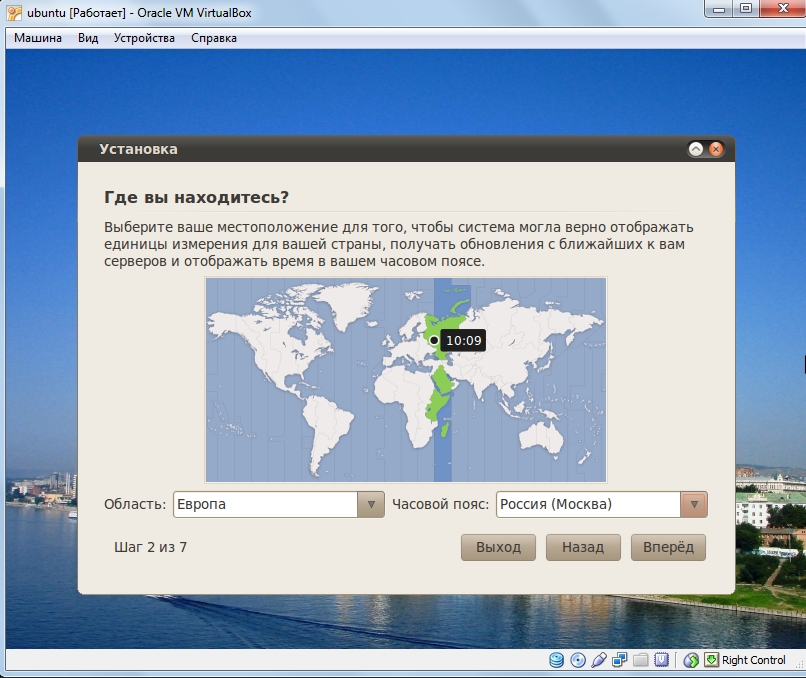
Task: Expand the Часовой пояс dropdown arrow
Action: [694, 504]
